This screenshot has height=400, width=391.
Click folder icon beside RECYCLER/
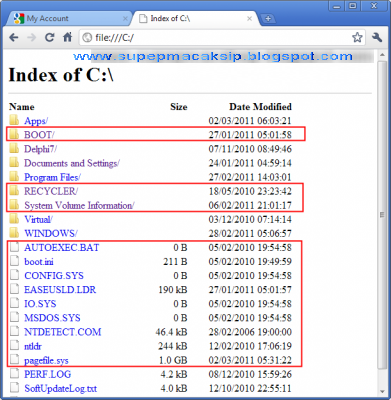point(14,190)
